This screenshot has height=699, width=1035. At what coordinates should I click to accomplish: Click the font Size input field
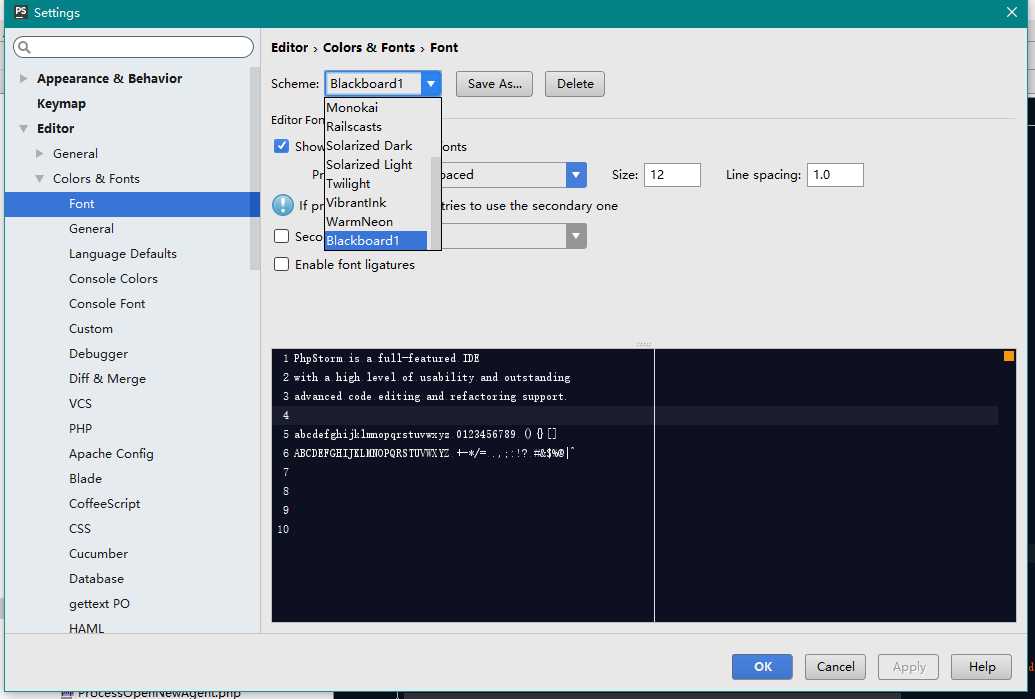pyautogui.click(x=672, y=175)
